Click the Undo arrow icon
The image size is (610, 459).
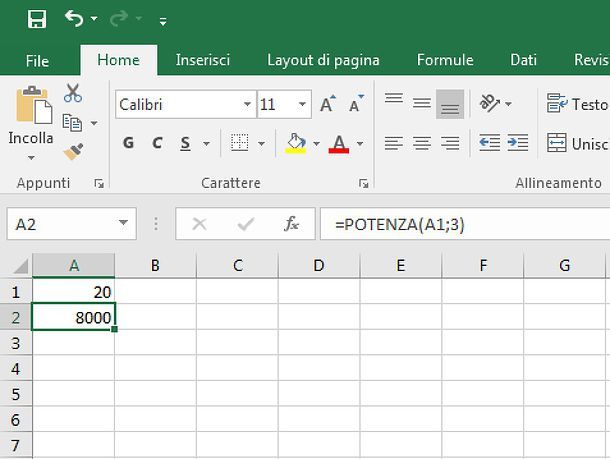coord(74,19)
